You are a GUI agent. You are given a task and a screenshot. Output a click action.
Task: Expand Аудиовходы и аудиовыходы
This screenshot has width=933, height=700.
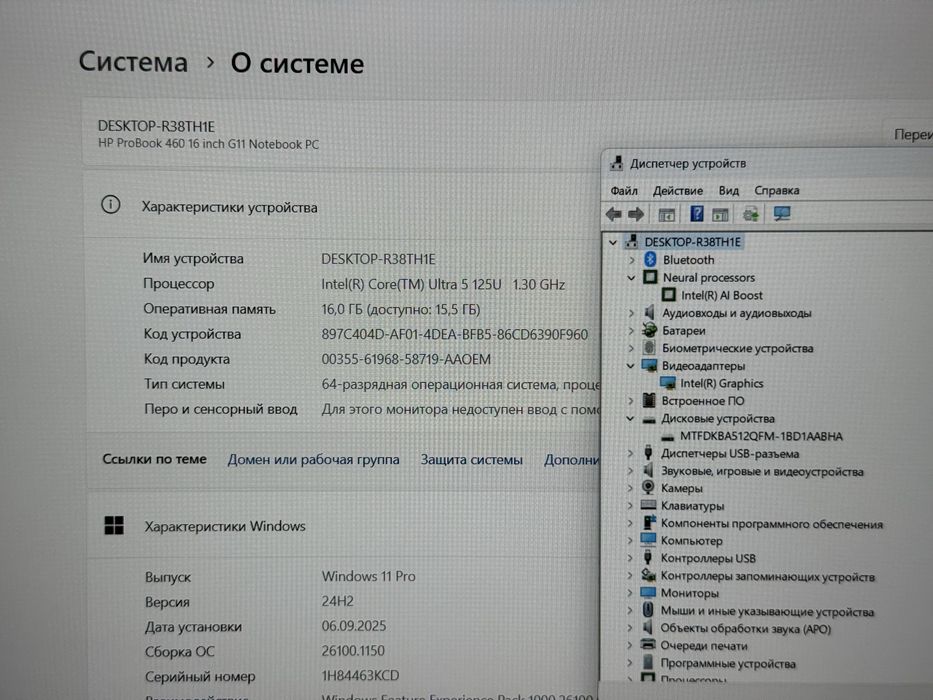coord(631,313)
